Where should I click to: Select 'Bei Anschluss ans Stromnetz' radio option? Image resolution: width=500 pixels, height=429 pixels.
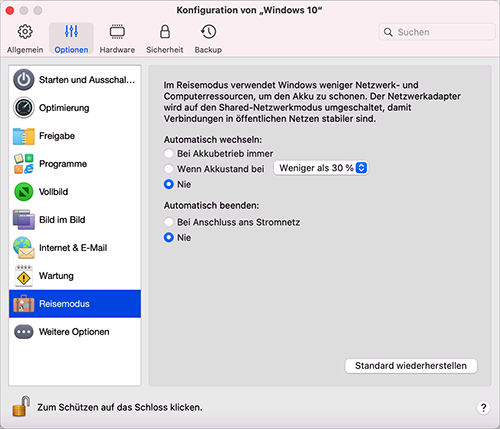[x=169, y=222]
